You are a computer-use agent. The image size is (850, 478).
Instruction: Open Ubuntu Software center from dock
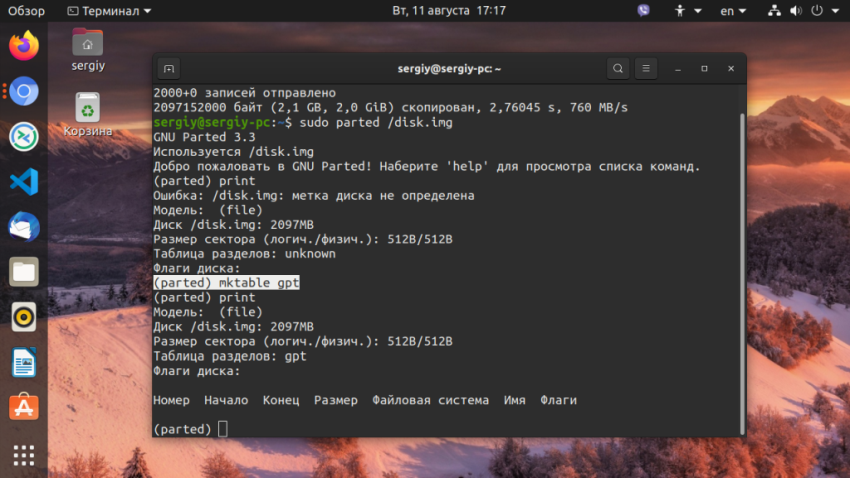click(24, 407)
